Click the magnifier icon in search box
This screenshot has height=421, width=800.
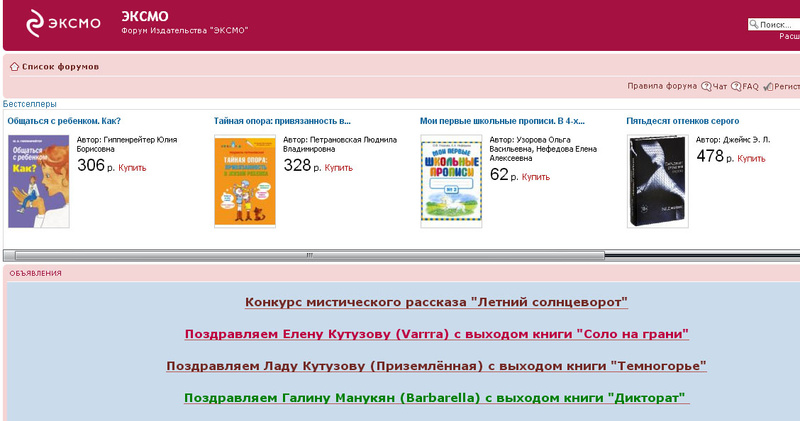pos(754,24)
